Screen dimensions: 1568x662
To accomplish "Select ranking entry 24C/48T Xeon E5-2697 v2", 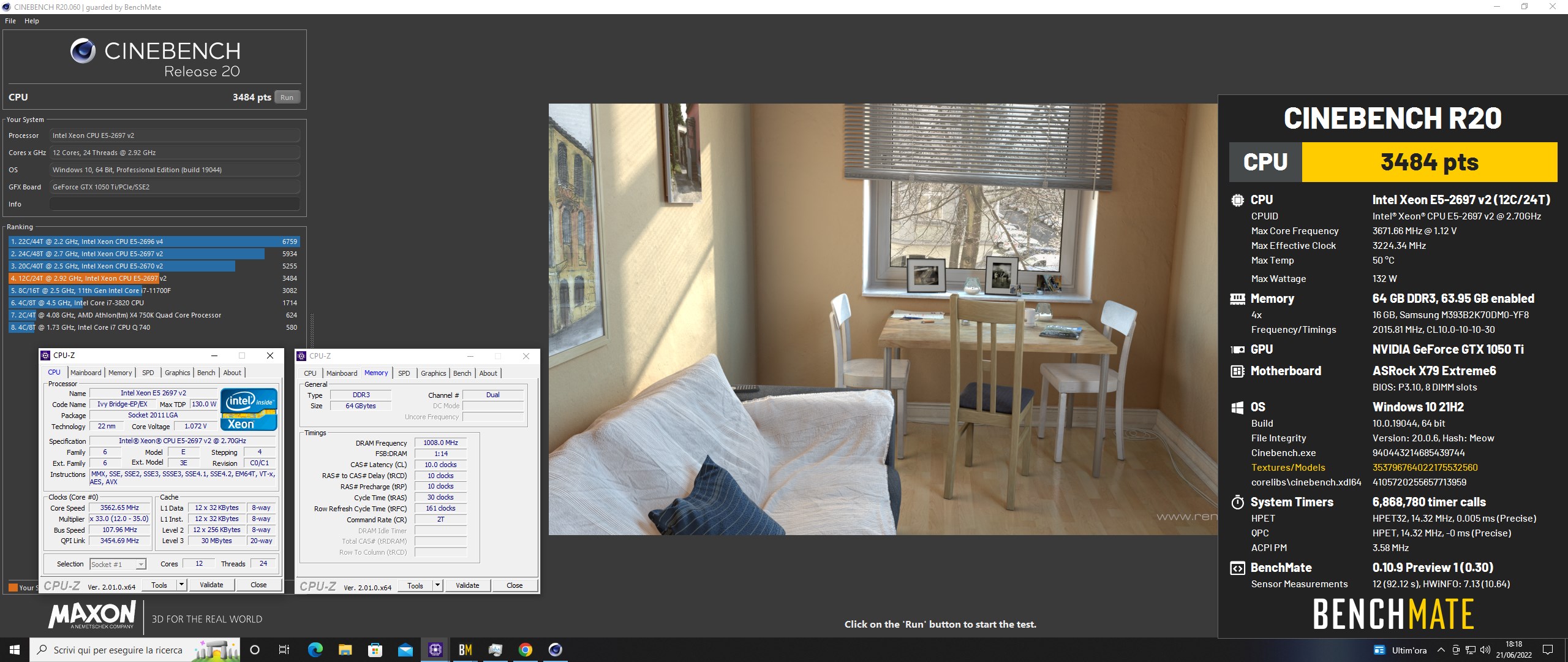I will (154, 254).
